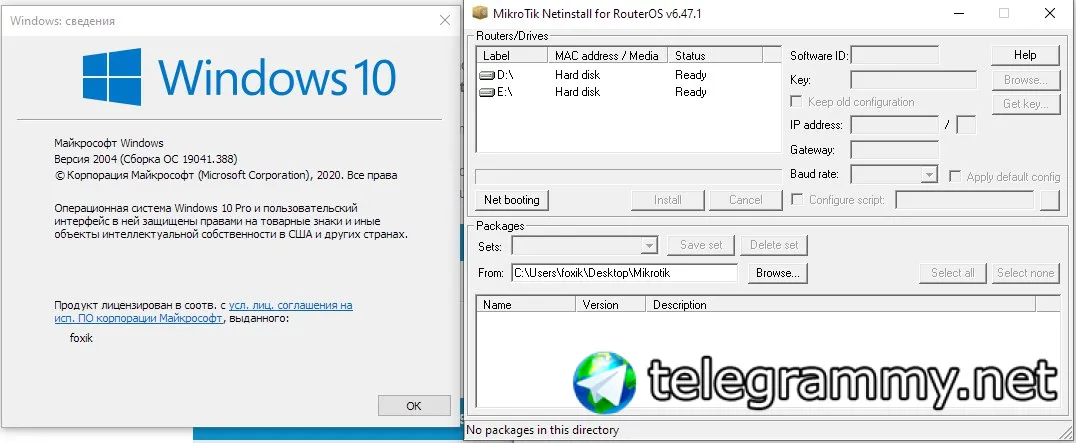
Task: Click the Configure script path field
Action: tap(965, 200)
